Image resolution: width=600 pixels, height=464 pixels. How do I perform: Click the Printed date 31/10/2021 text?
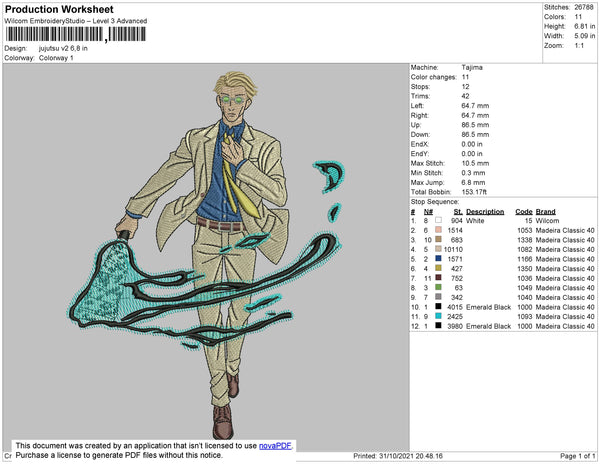398,456
